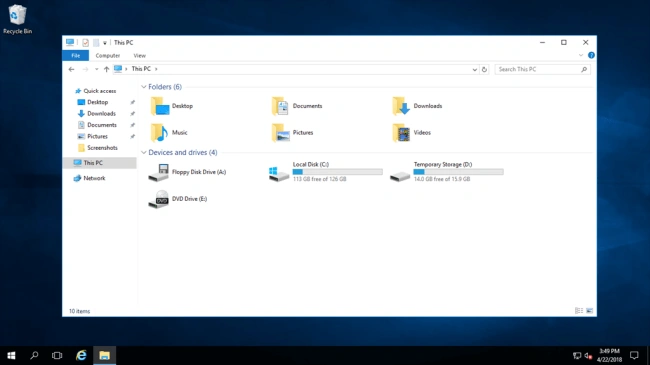Open the Pictures folder icon
This screenshot has width=650, height=365.
point(281,133)
